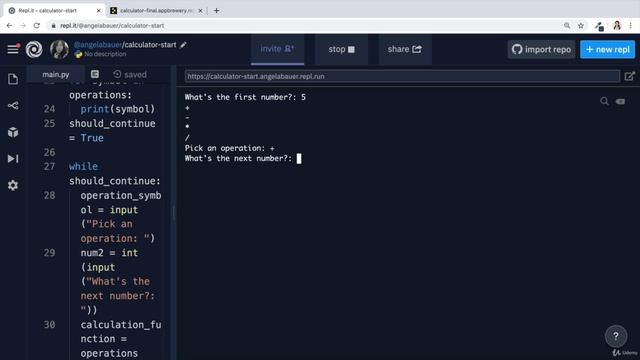Click the repl.run URL field in output pane
This screenshot has width=640, height=360.
click(x=402, y=76)
